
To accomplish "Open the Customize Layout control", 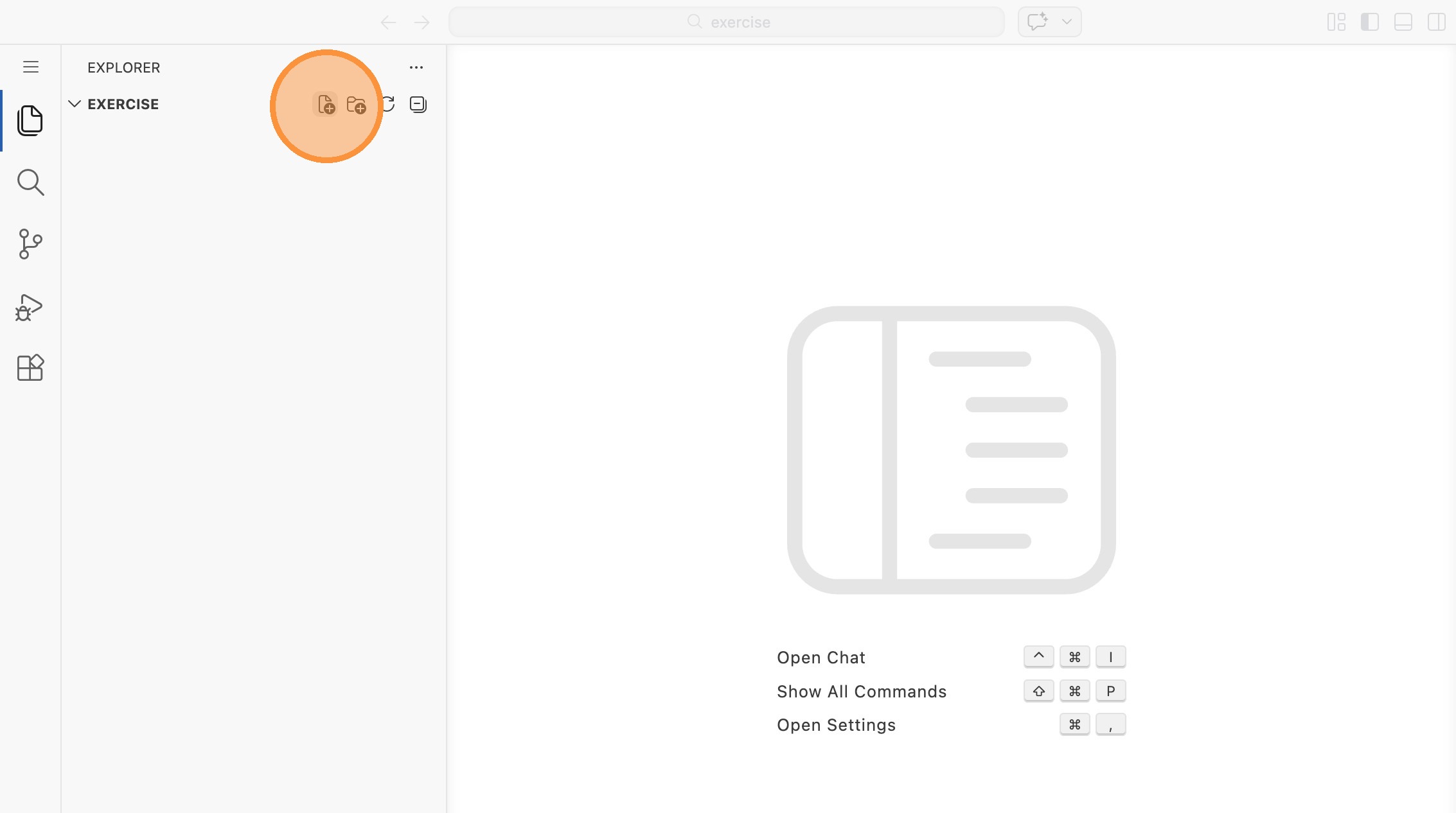I will pos(1336,22).
